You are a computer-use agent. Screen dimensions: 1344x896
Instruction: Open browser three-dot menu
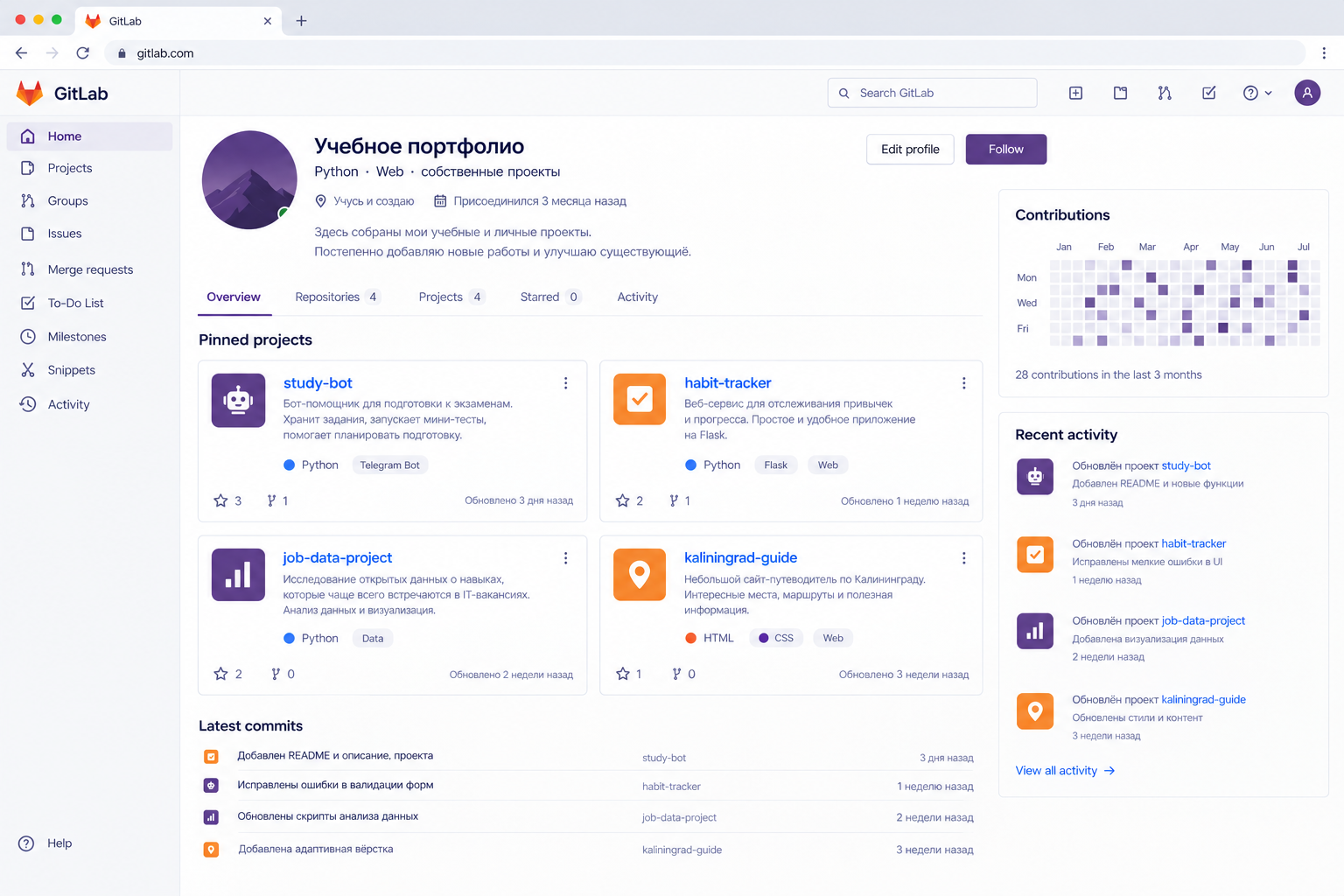tap(1324, 53)
